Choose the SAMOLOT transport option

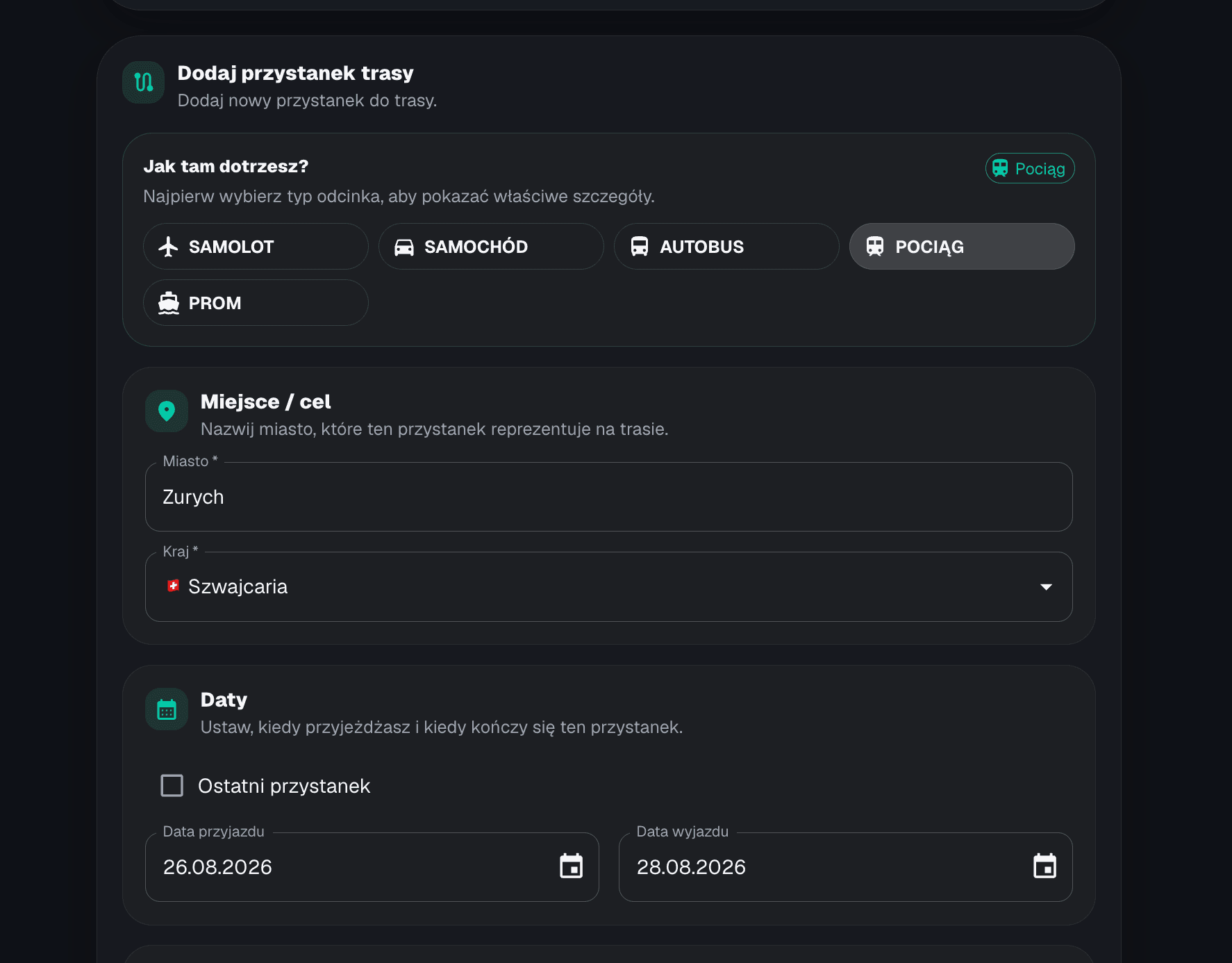pyautogui.click(x=256, y=247)
